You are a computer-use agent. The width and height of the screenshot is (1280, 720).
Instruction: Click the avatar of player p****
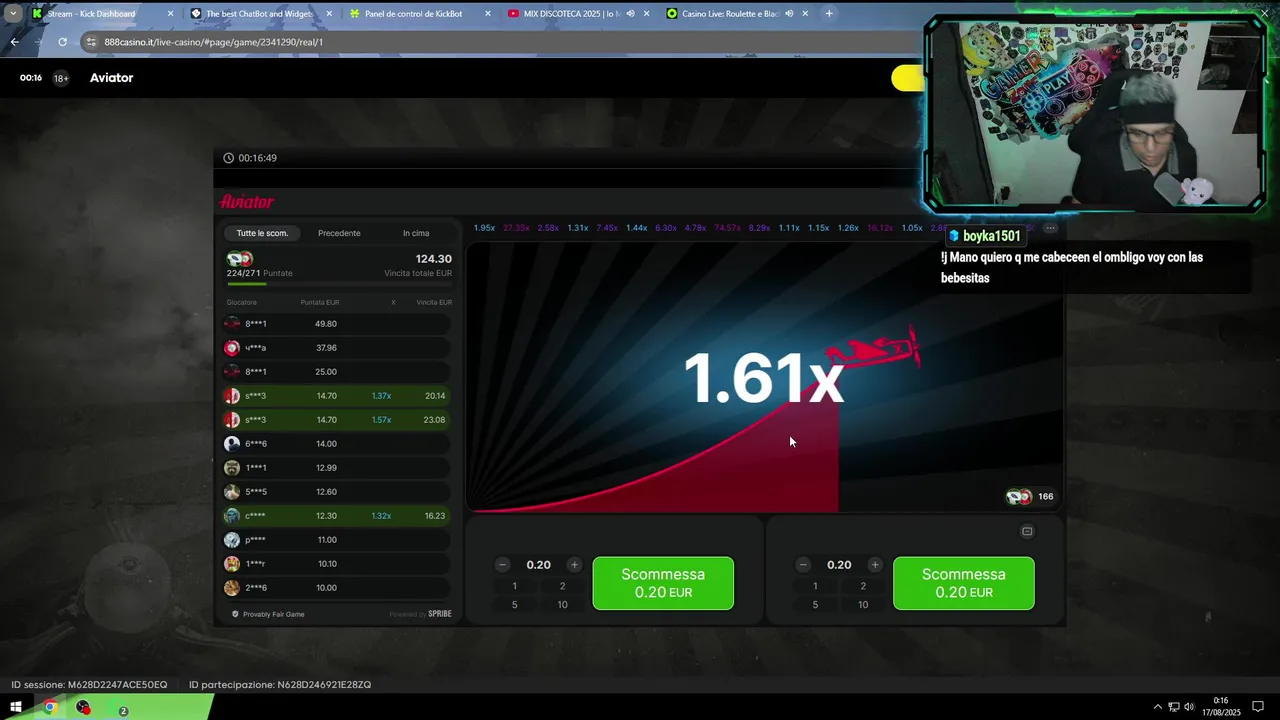coord(232,540)
